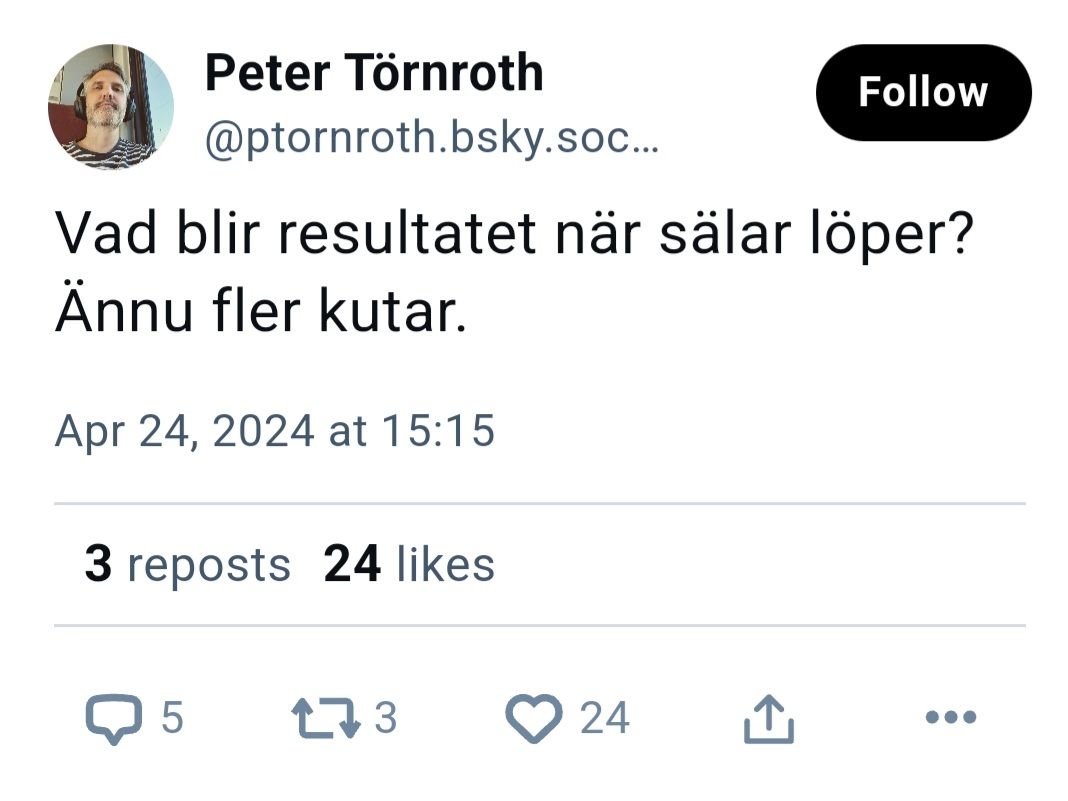
Task: Click the reply speech bubble icon
Action: [x=113, y=719]
